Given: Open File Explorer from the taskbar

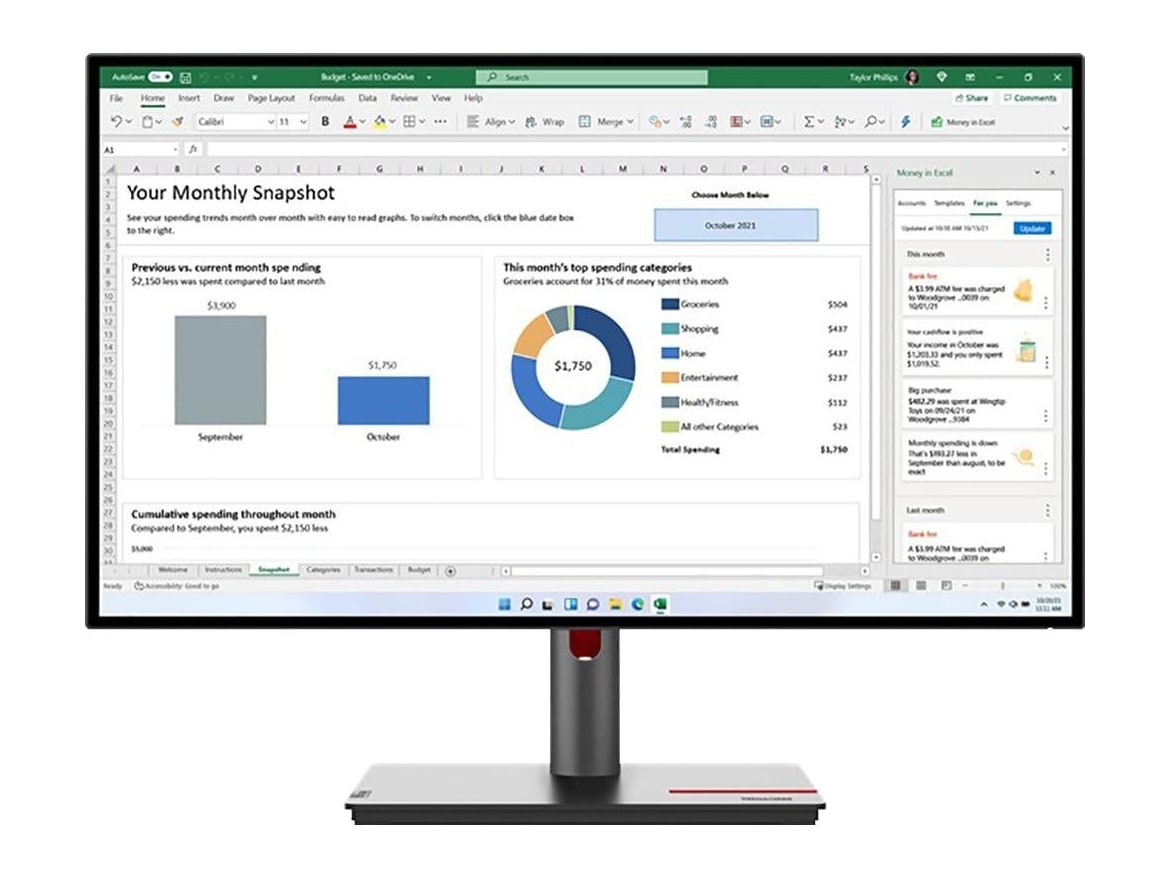Looking at the screenshot, I should [x=615, y=604].
